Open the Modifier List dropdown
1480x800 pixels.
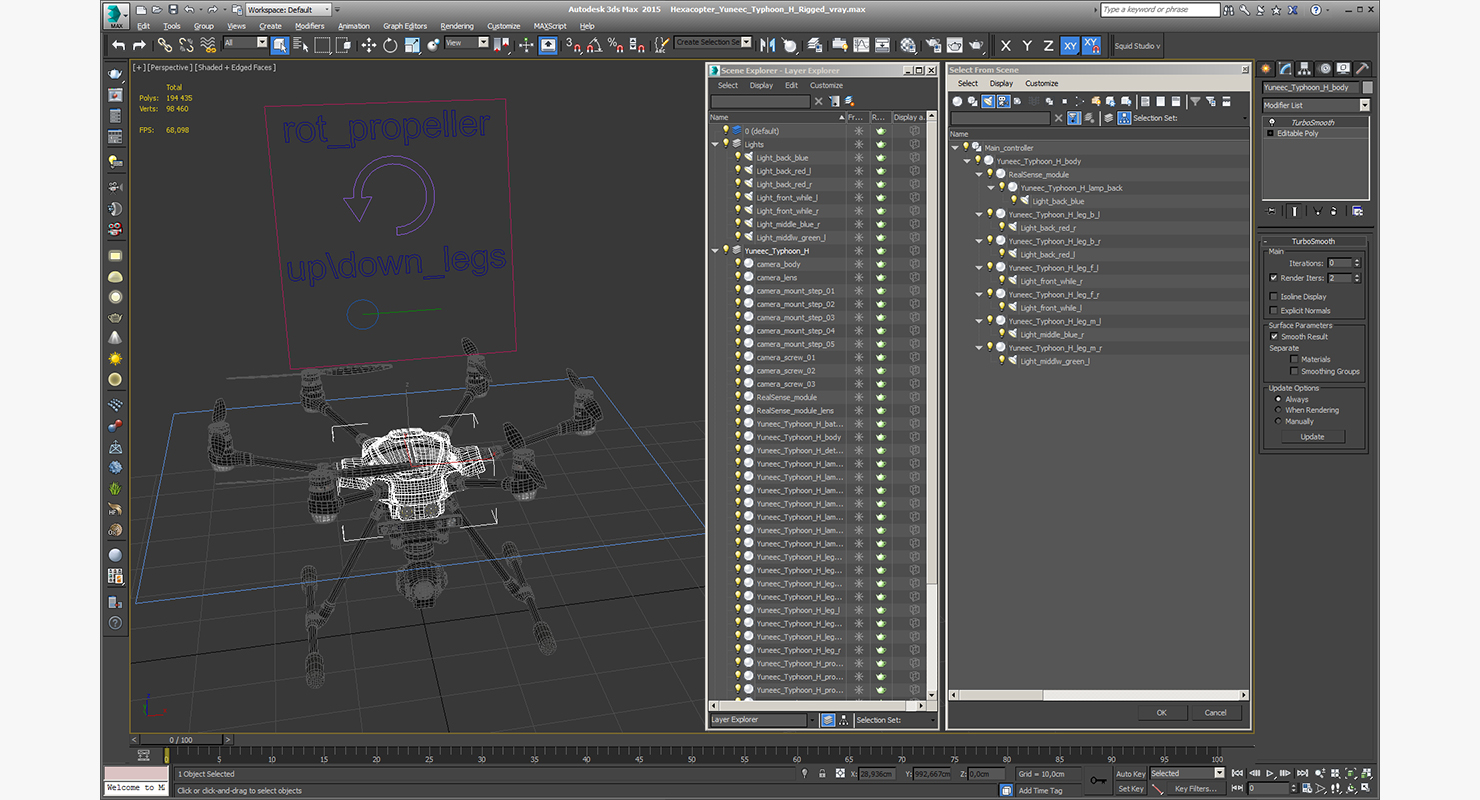coord(1316,105)
